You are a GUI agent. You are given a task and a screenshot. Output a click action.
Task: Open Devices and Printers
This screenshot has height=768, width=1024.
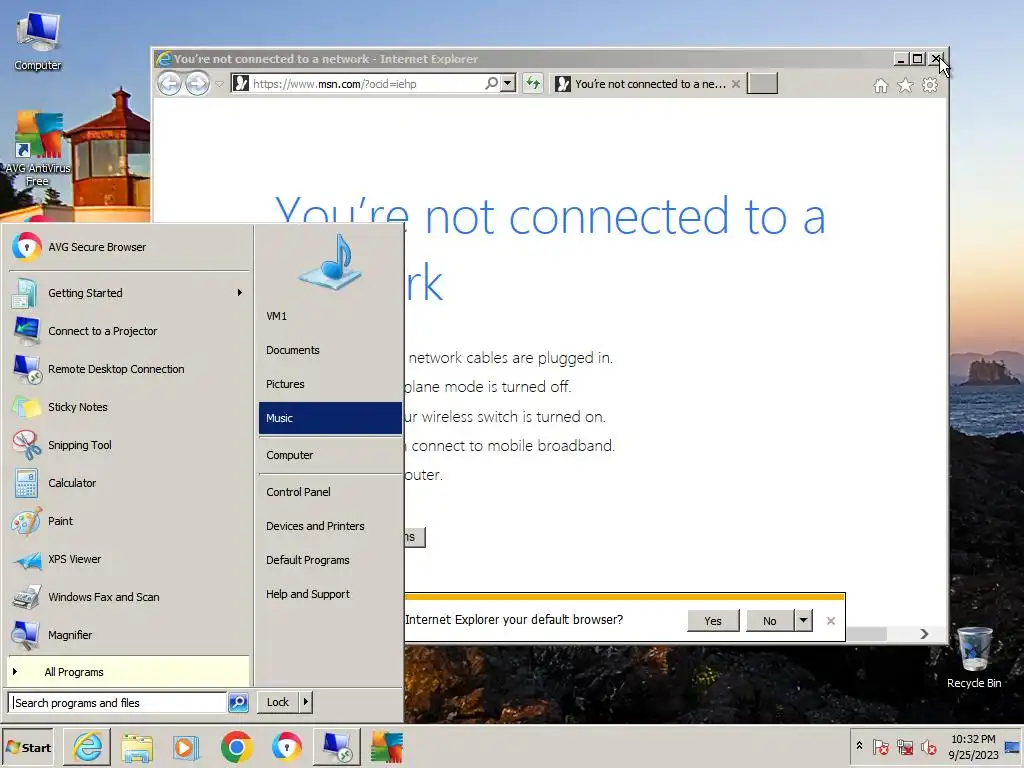click(x=330, y=526)
